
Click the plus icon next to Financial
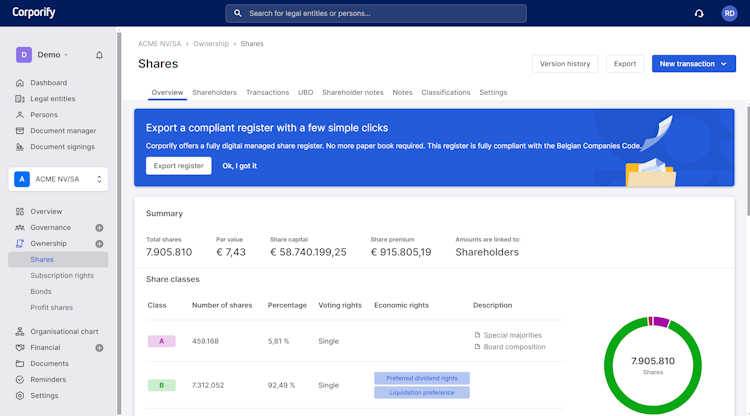(x=99, y=348)
